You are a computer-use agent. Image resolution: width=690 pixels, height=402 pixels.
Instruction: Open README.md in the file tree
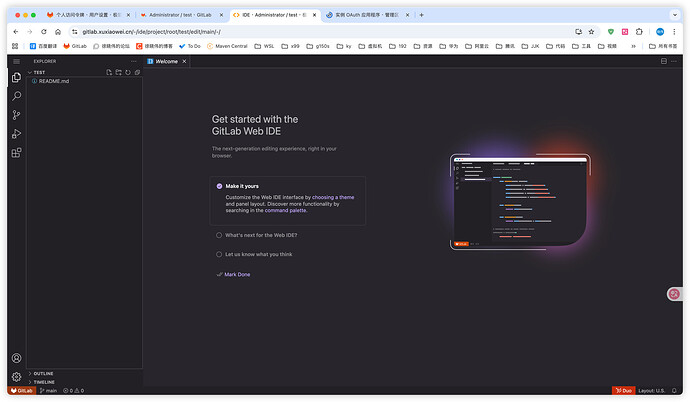pos(54,81)
